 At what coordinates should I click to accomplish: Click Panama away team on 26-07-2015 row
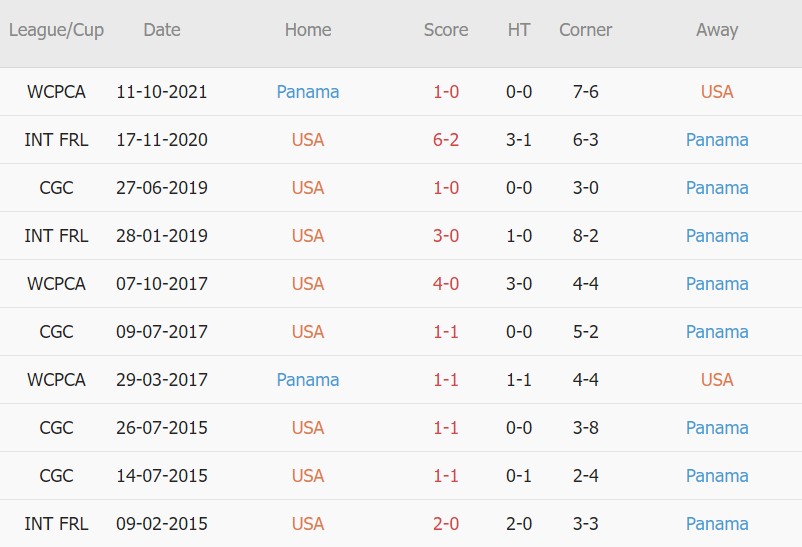pyautogui.click(x=717, y=428)
